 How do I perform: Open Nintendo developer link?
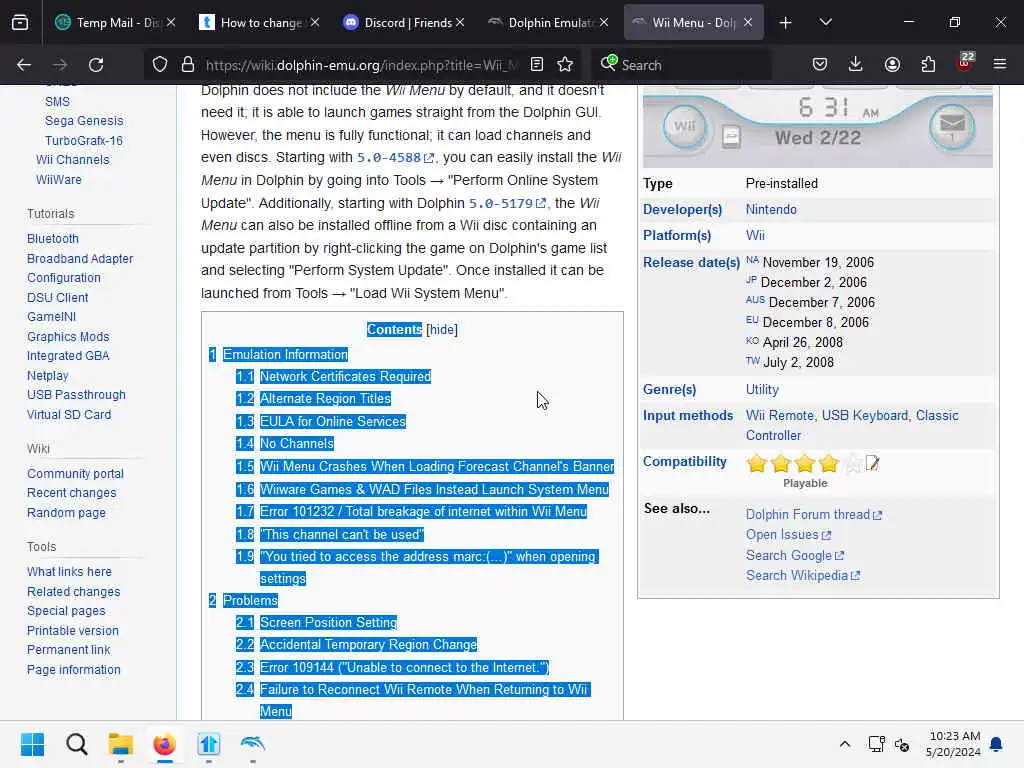771,210
